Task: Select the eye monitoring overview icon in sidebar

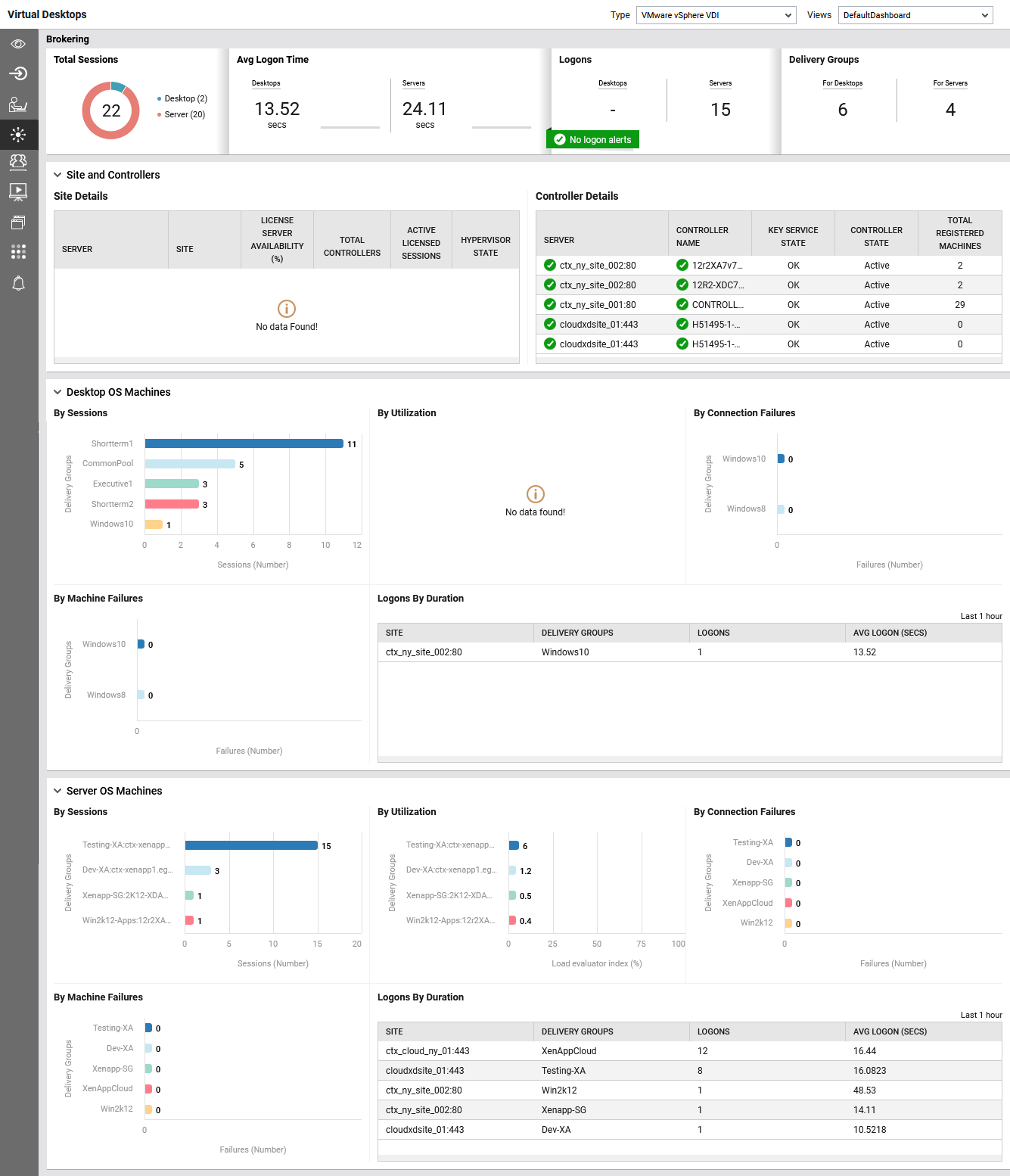Action: click(x=18, y=44)
